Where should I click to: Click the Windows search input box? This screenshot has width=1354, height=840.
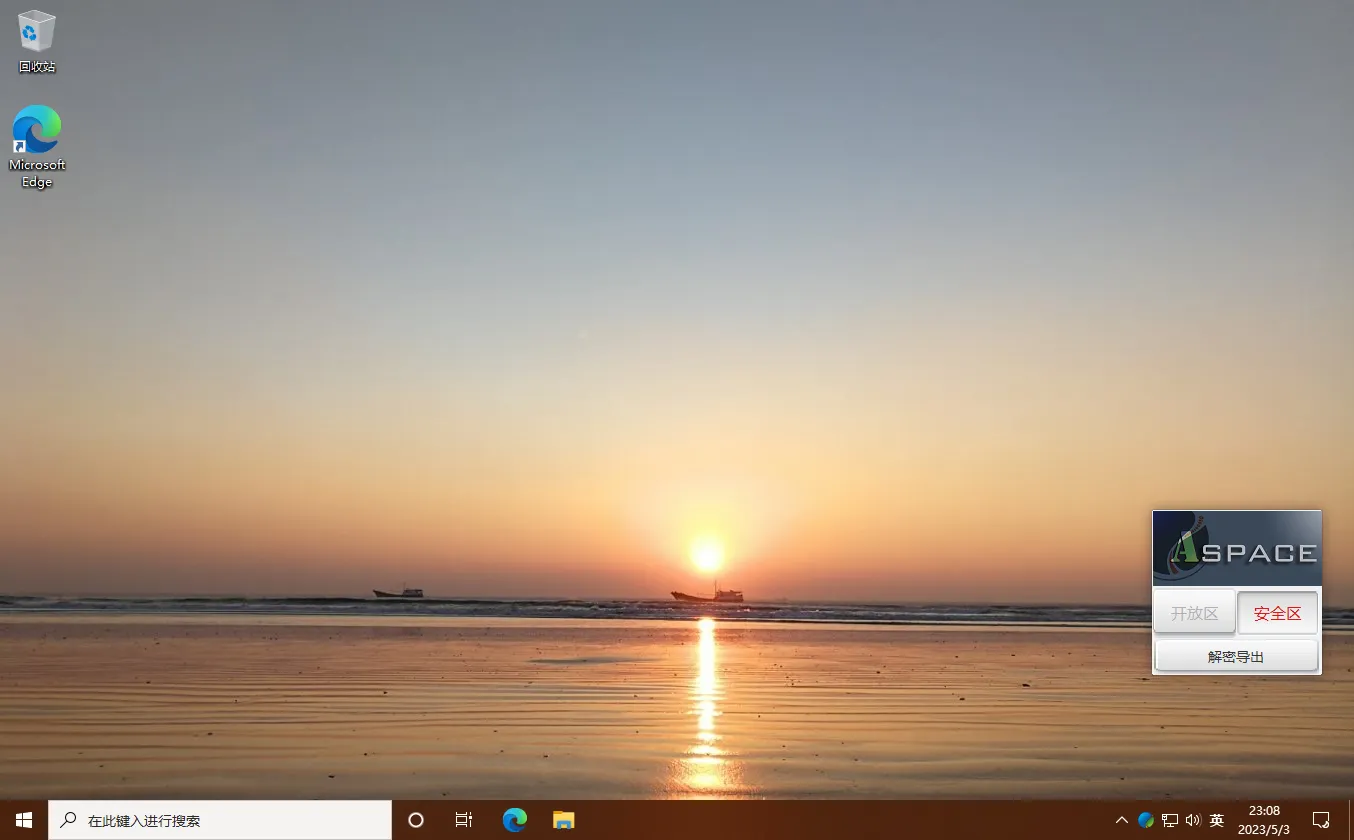220,820
